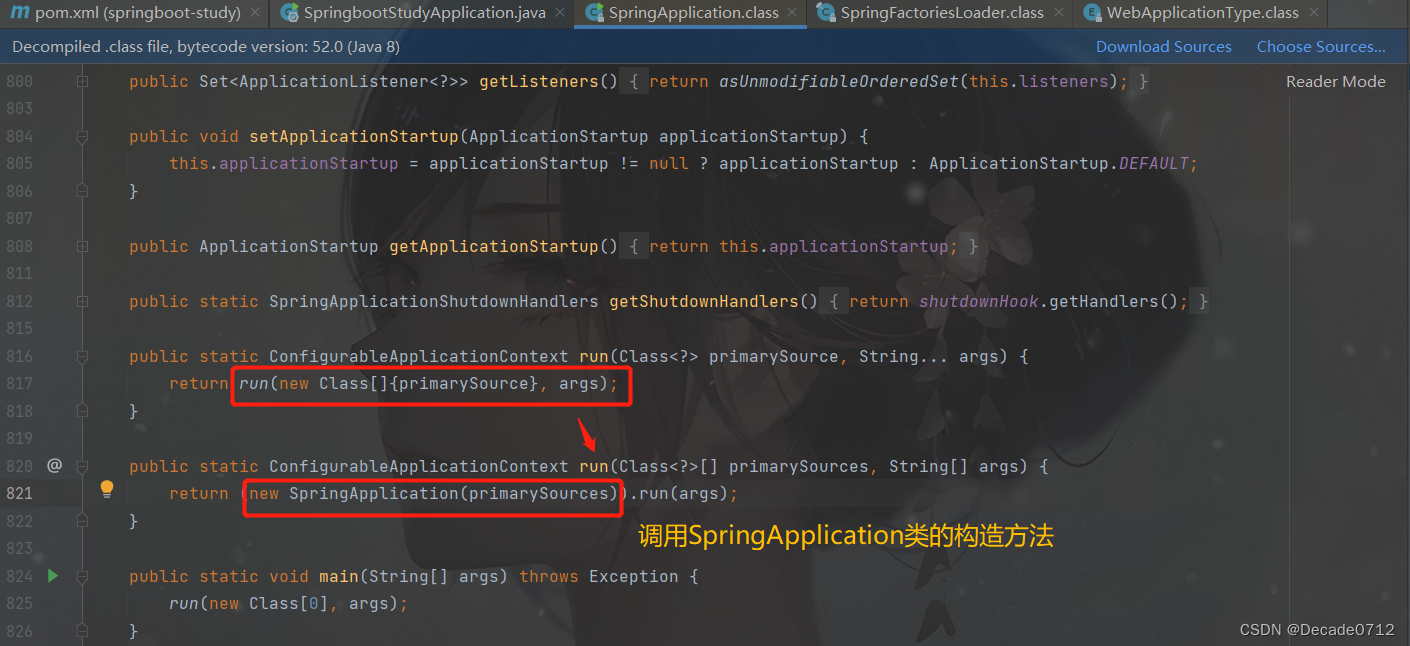Click SpringApplication.class tab file icon
The height and width of the screenshot is (646, 1410).
594,13
